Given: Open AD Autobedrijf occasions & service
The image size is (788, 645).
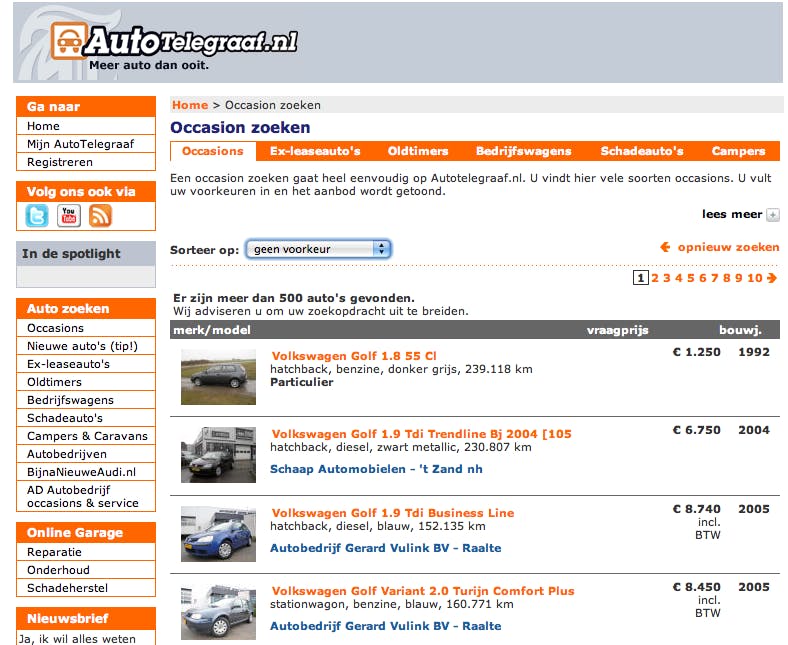Looking at the screenshot, I should (86, 497).
